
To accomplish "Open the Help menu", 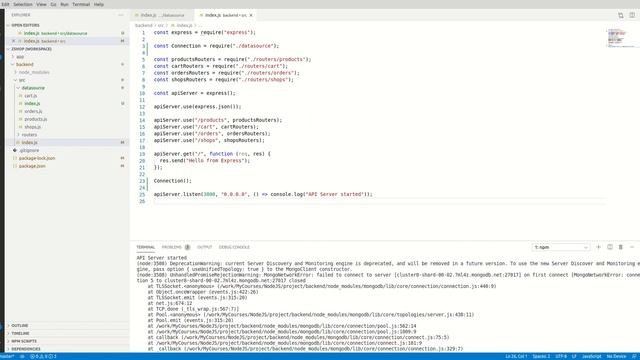I will tap(99, 4).
